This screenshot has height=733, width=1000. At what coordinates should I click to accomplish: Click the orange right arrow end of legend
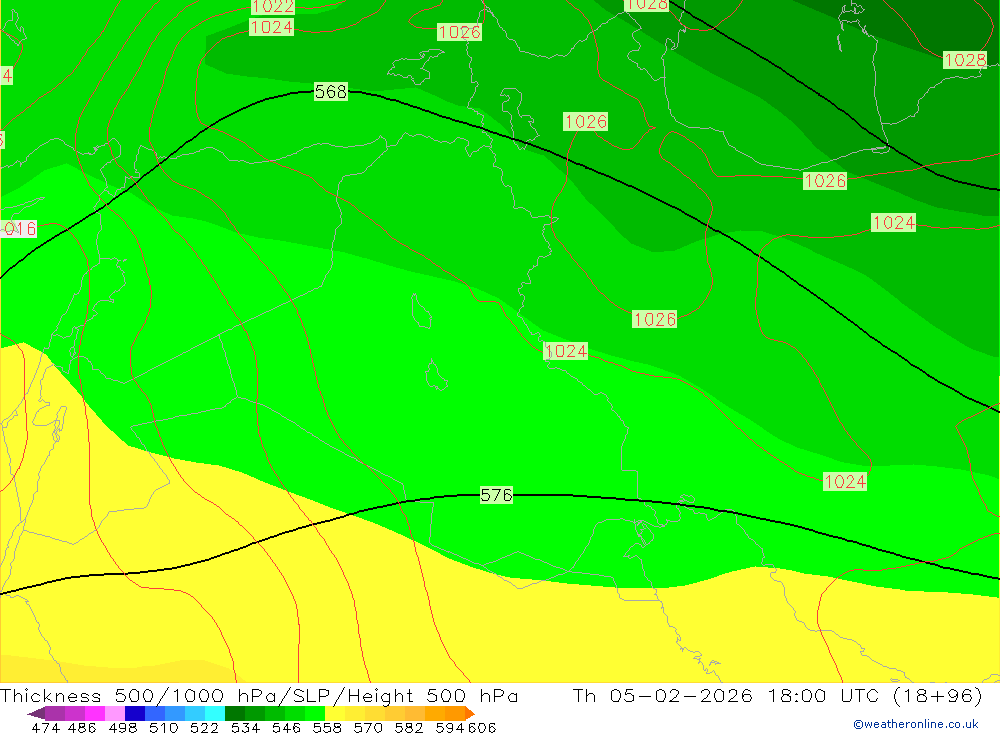(470, 713)
